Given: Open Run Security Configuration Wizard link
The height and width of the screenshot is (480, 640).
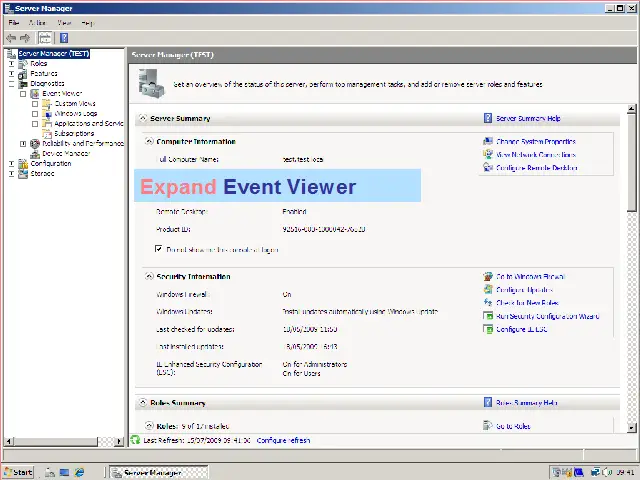Looking at the screenshot, I should click(x=548, y=316).
